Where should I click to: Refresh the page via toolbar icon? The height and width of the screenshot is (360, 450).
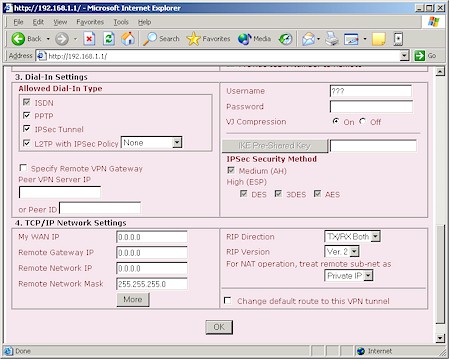pyautogui.click(x=109, y=39)
